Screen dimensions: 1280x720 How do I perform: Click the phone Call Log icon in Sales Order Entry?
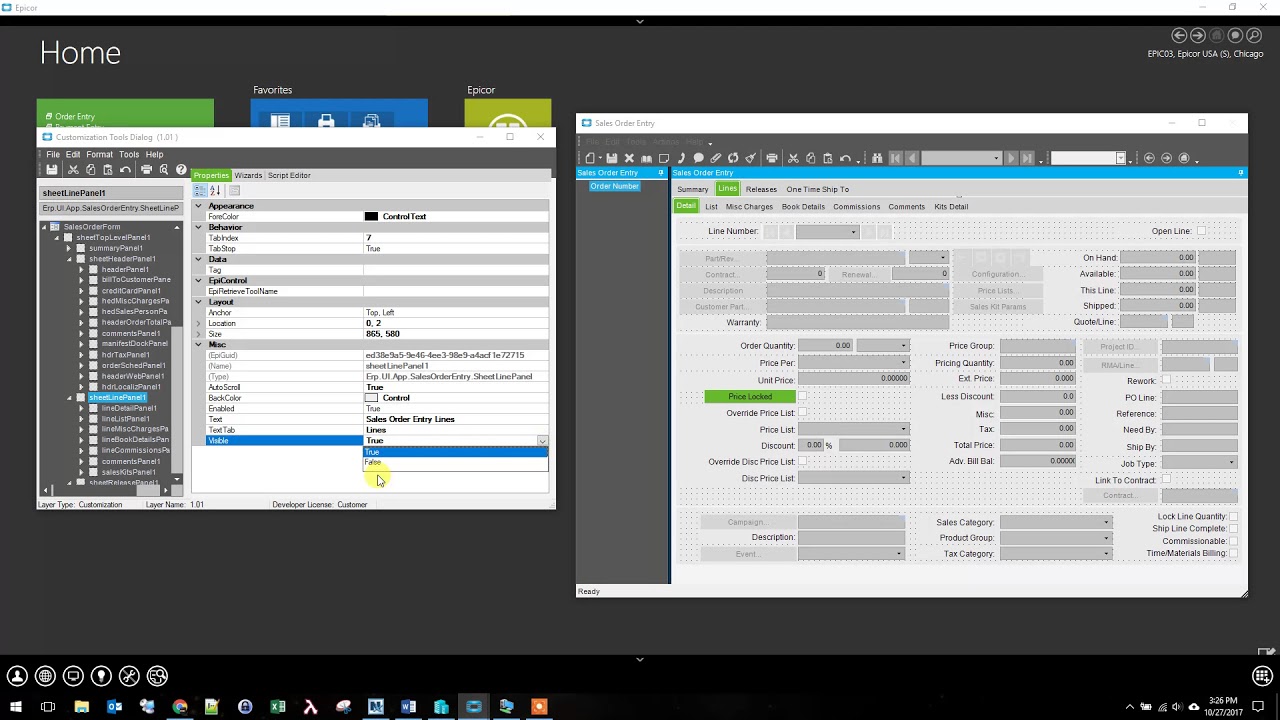[x=681, y=158]
